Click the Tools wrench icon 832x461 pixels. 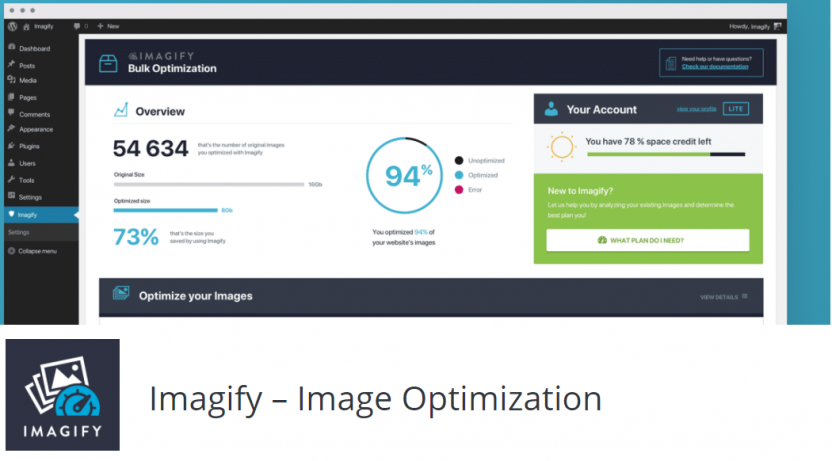point(12,180)
